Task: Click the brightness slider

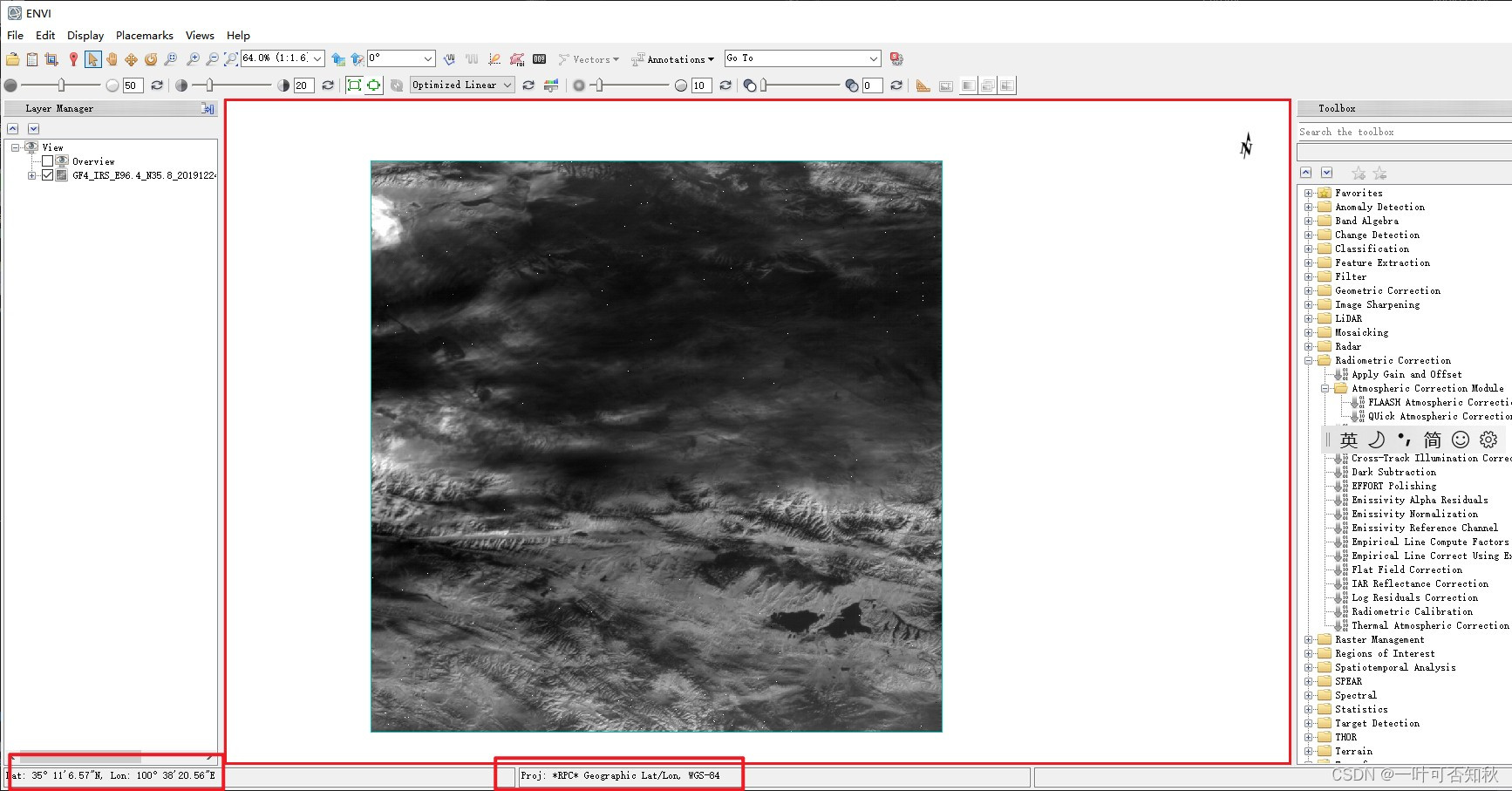Action: tap(61, 85)
